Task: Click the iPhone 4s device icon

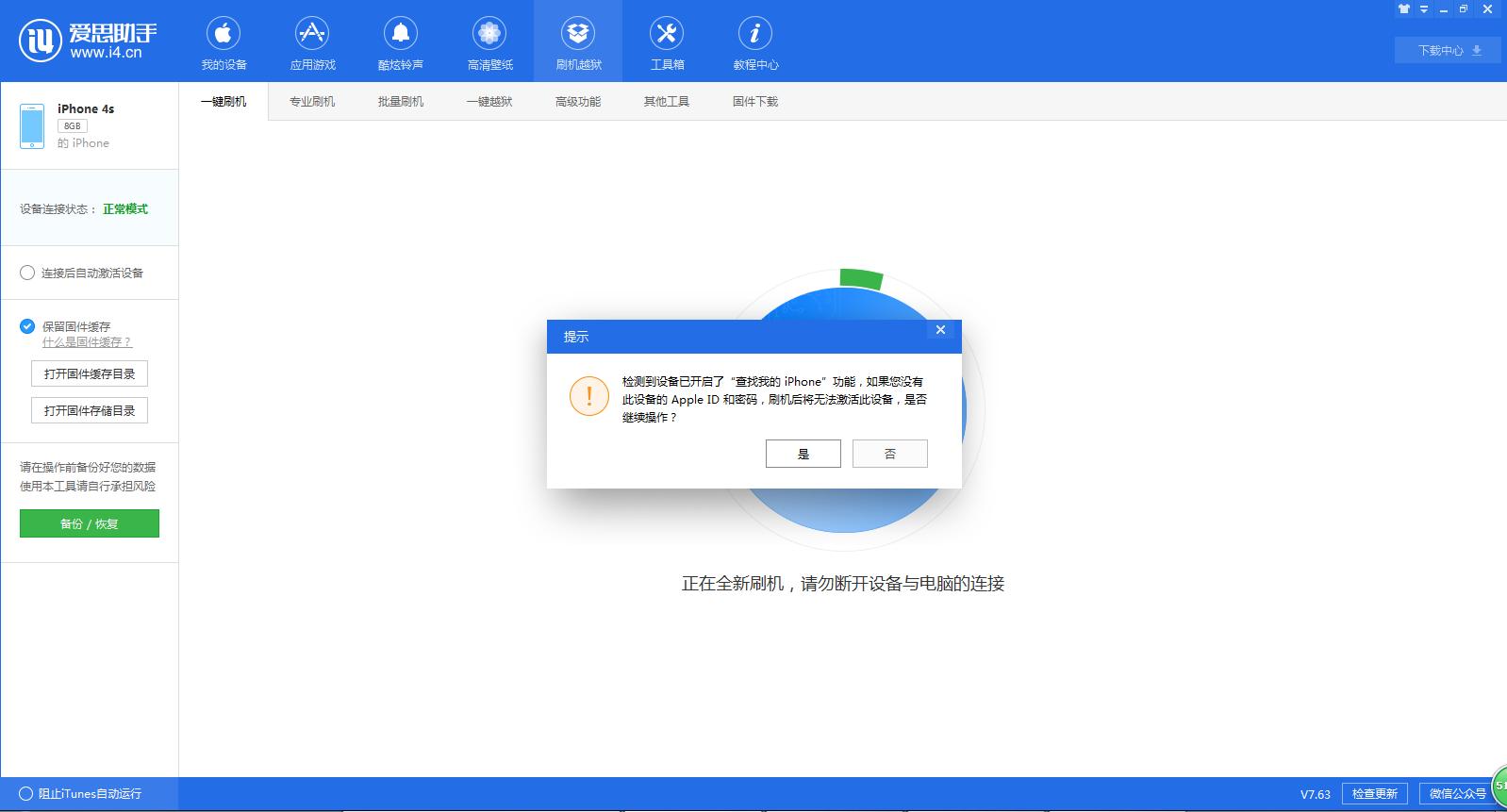Action: pos(32,126)
